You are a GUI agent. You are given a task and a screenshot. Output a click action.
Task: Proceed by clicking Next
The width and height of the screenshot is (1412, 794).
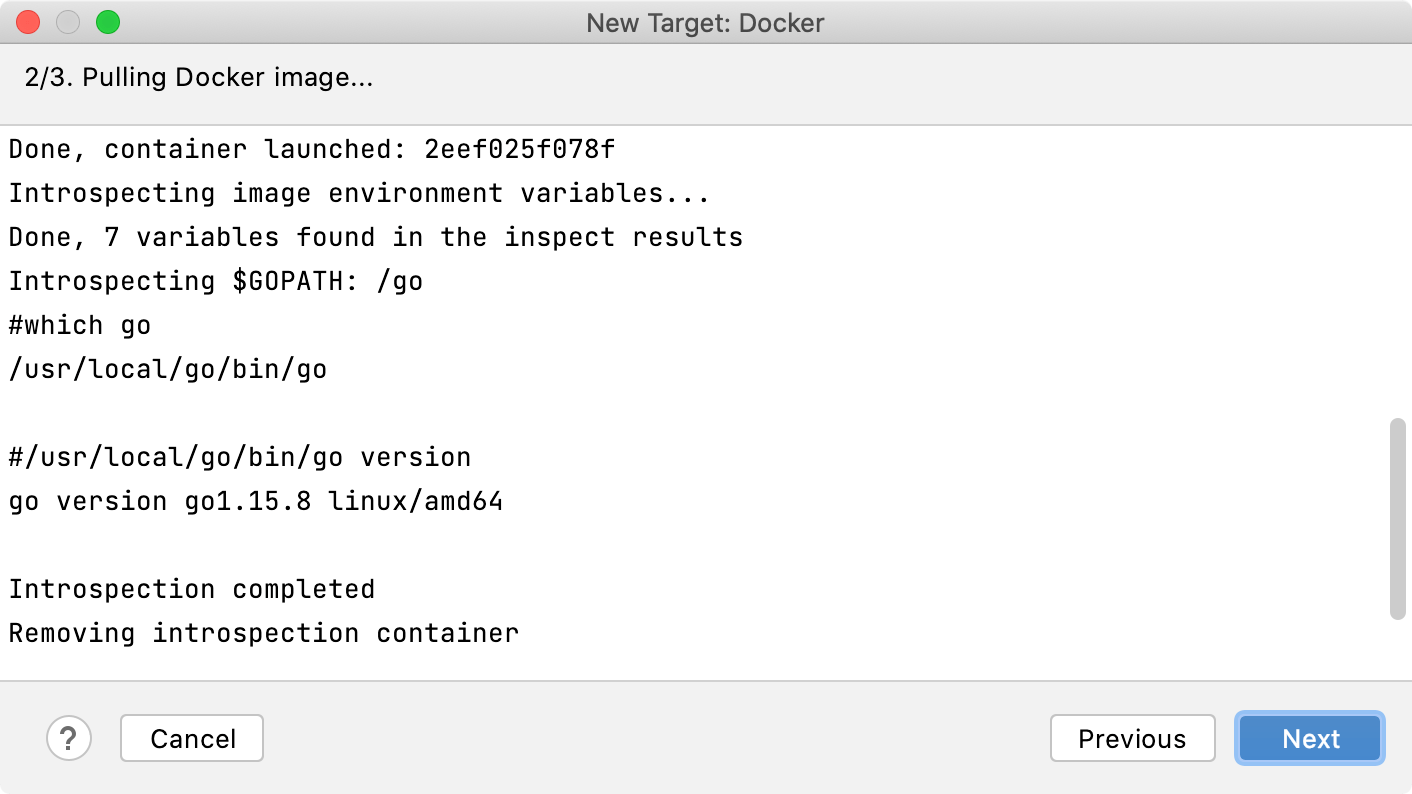tap(1309, 738)
